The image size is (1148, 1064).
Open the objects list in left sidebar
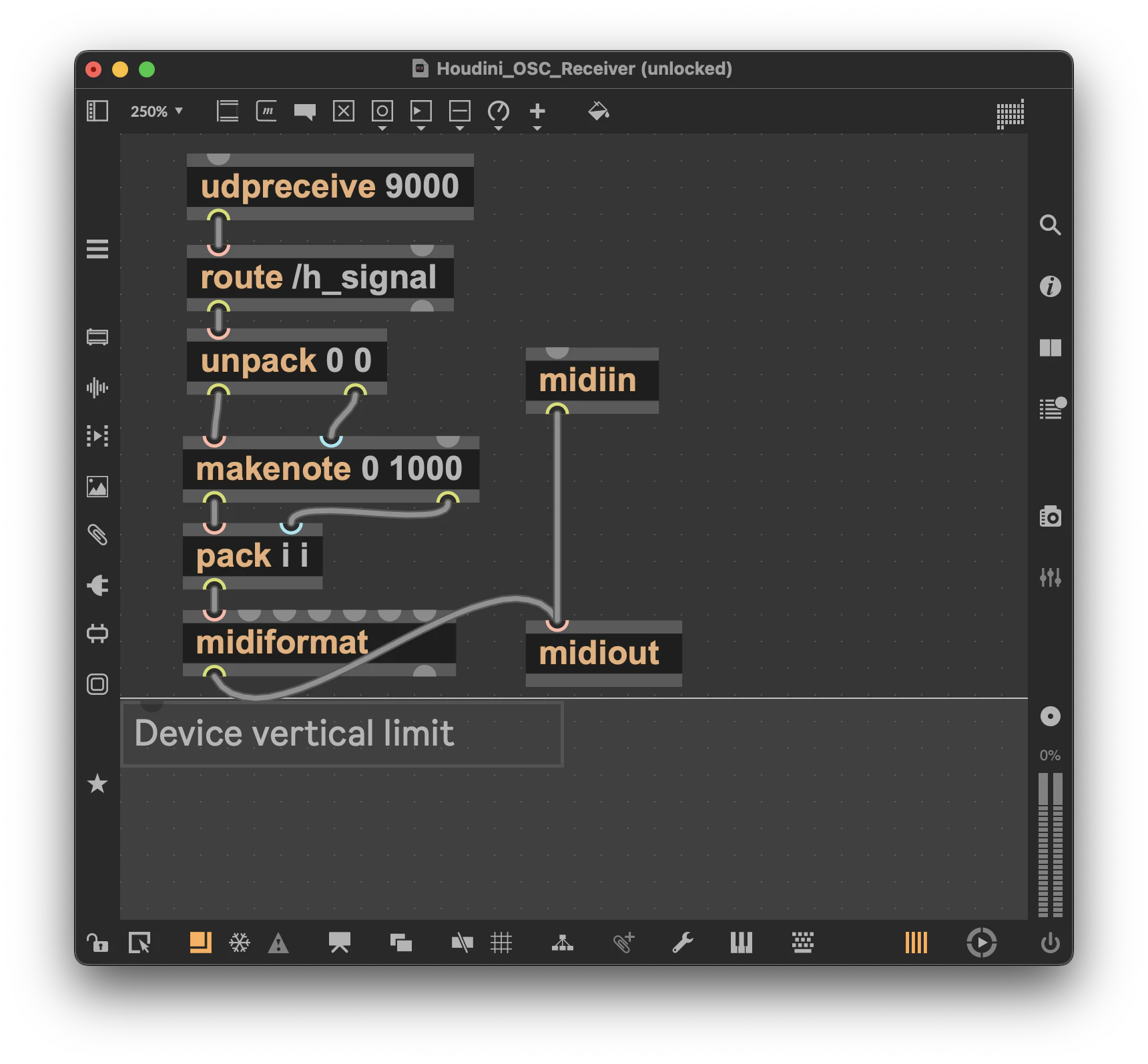[x=97, y=249]
